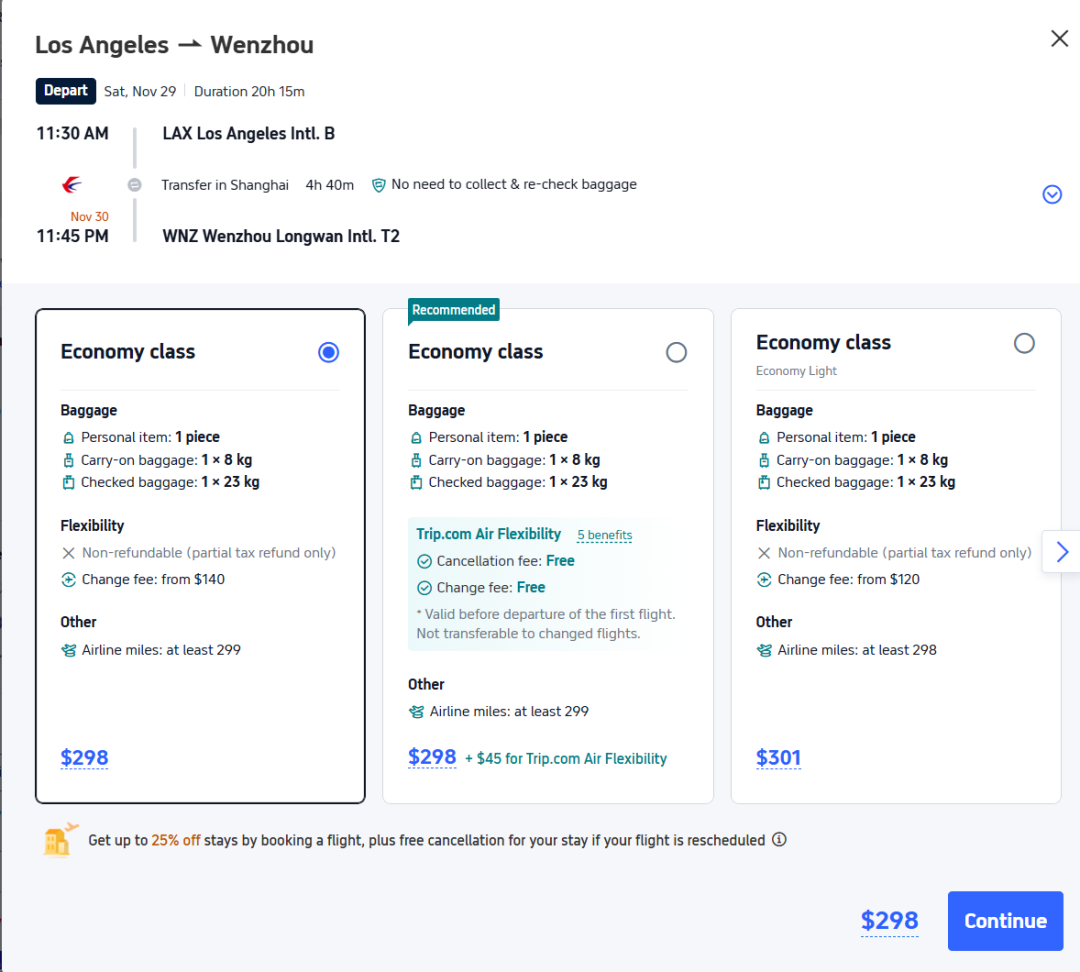The height and width of the screenshot is (972, 1080).
Task: Click the airline miles icon in first card
Action: [69, 650]
